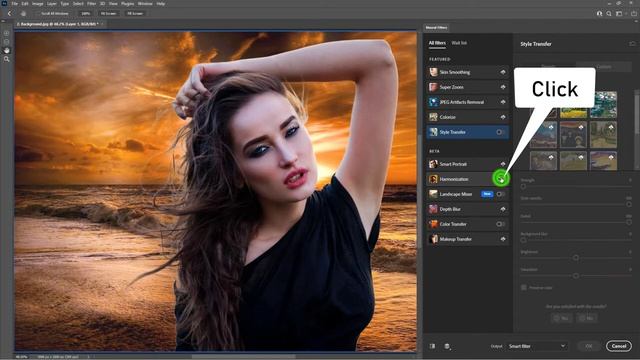Click the Saturation slider handle

click(x=576, y=276)
